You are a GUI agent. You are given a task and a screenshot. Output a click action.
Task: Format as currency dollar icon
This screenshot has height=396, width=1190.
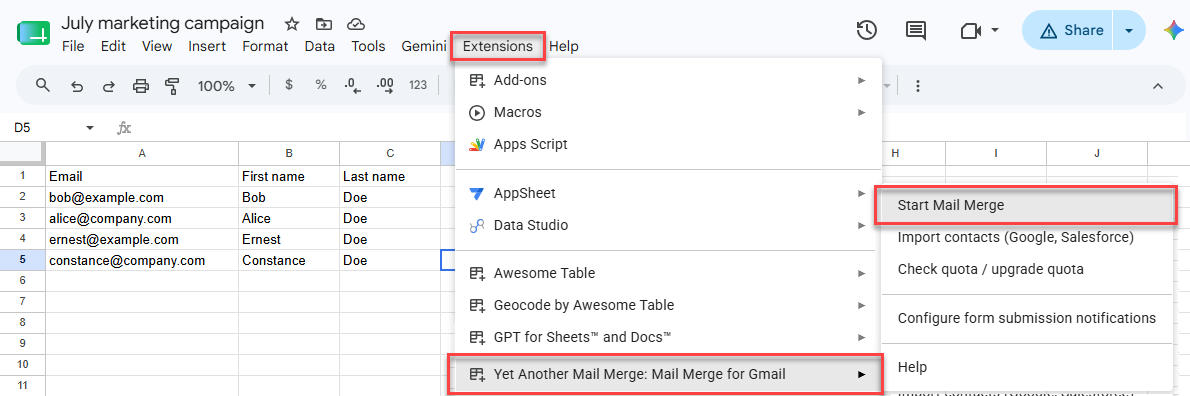288,85
